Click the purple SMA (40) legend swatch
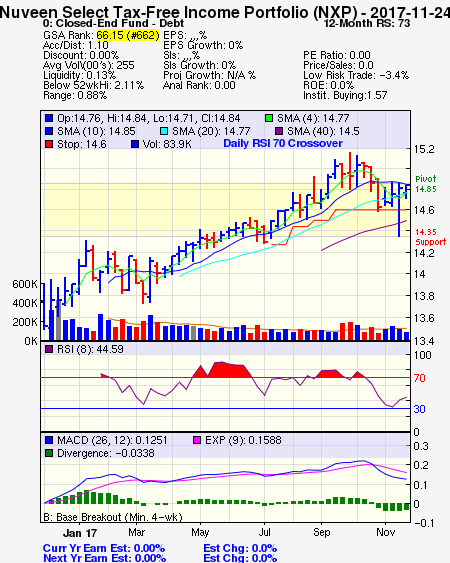The width and height of the screenshot is (450, 563). 279,131
